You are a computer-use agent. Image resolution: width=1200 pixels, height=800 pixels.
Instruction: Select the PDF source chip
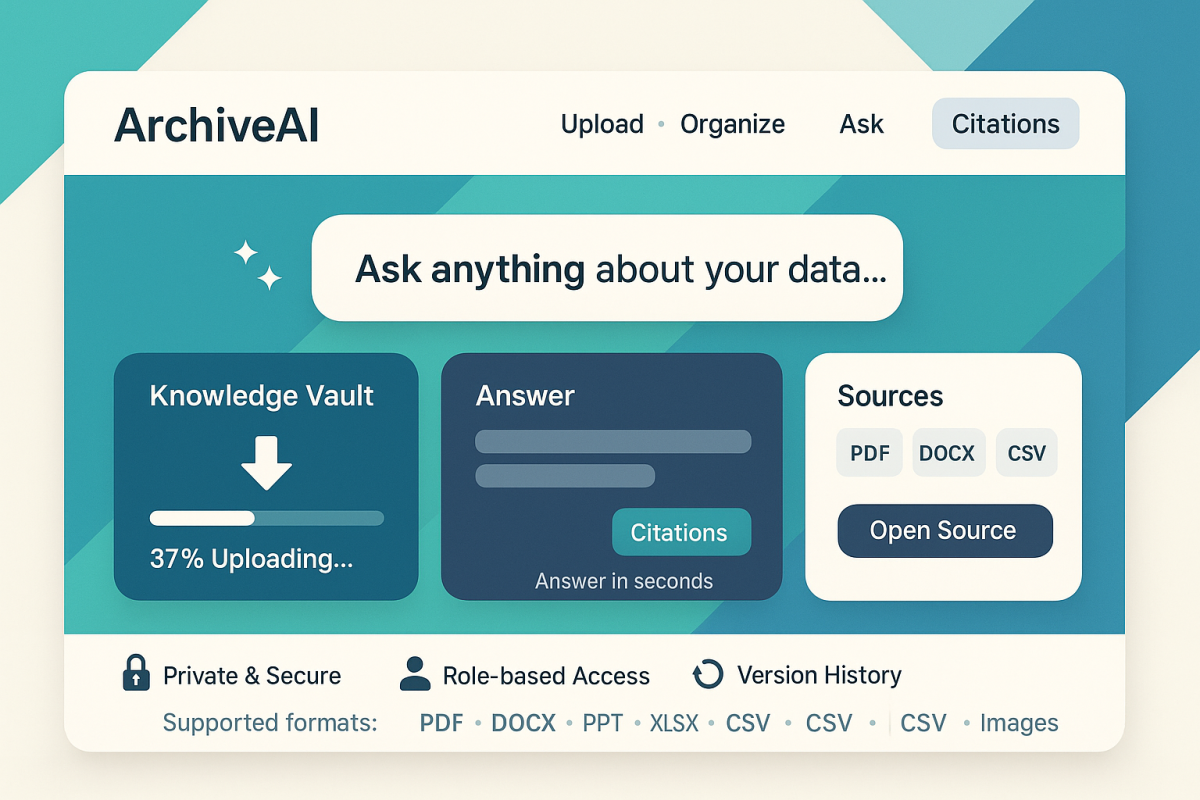click(869, 453)
